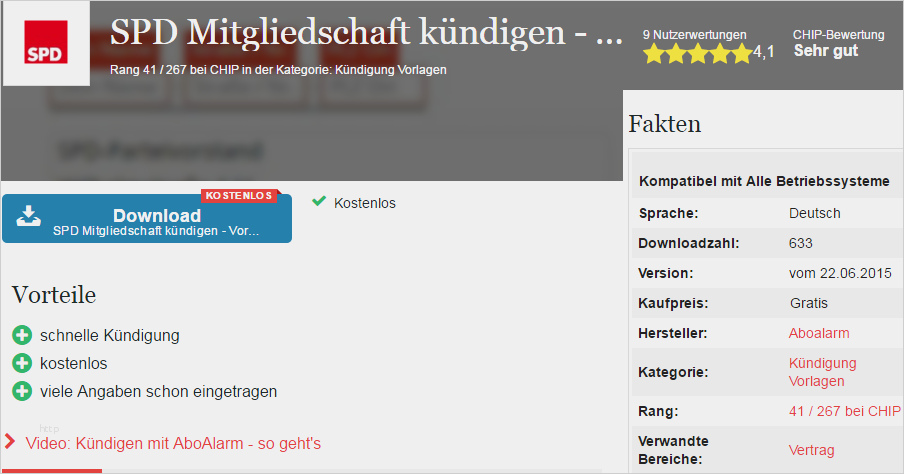Click the plus icon beside 'kostenlos'
904x474 pixels.
22,363
